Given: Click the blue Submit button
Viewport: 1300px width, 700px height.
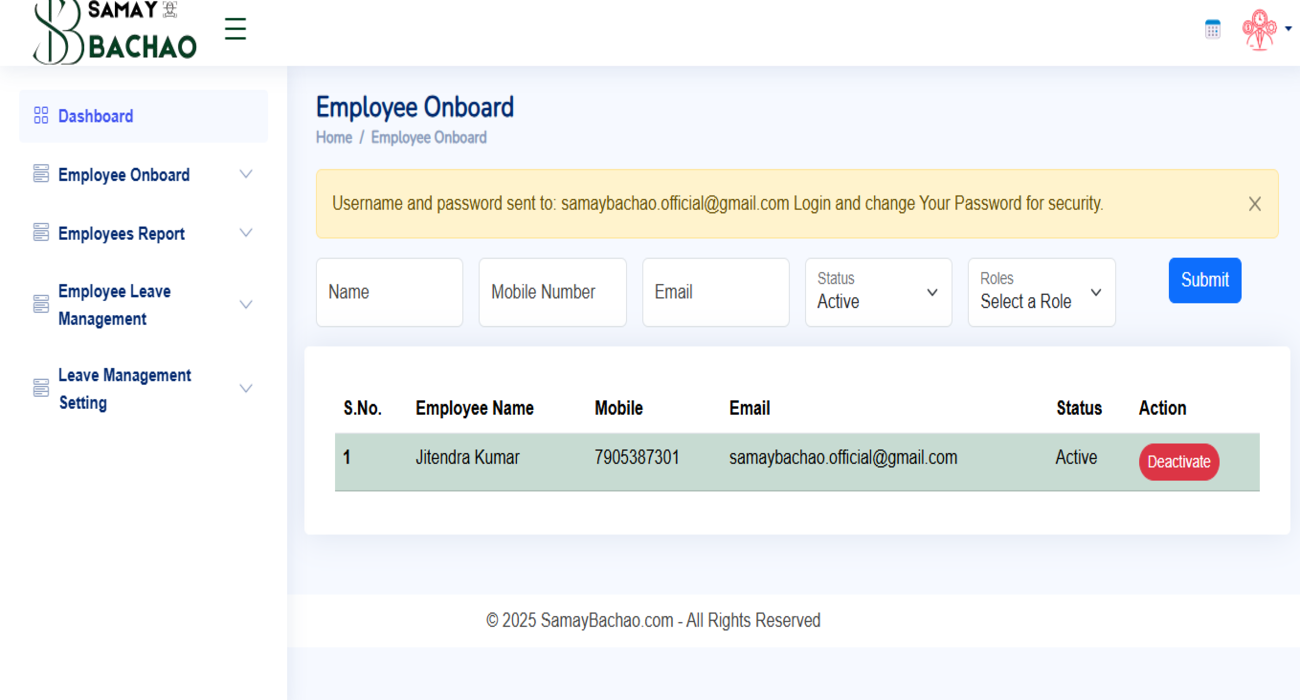Looking at the screenshot, I should pos(1204,280).
